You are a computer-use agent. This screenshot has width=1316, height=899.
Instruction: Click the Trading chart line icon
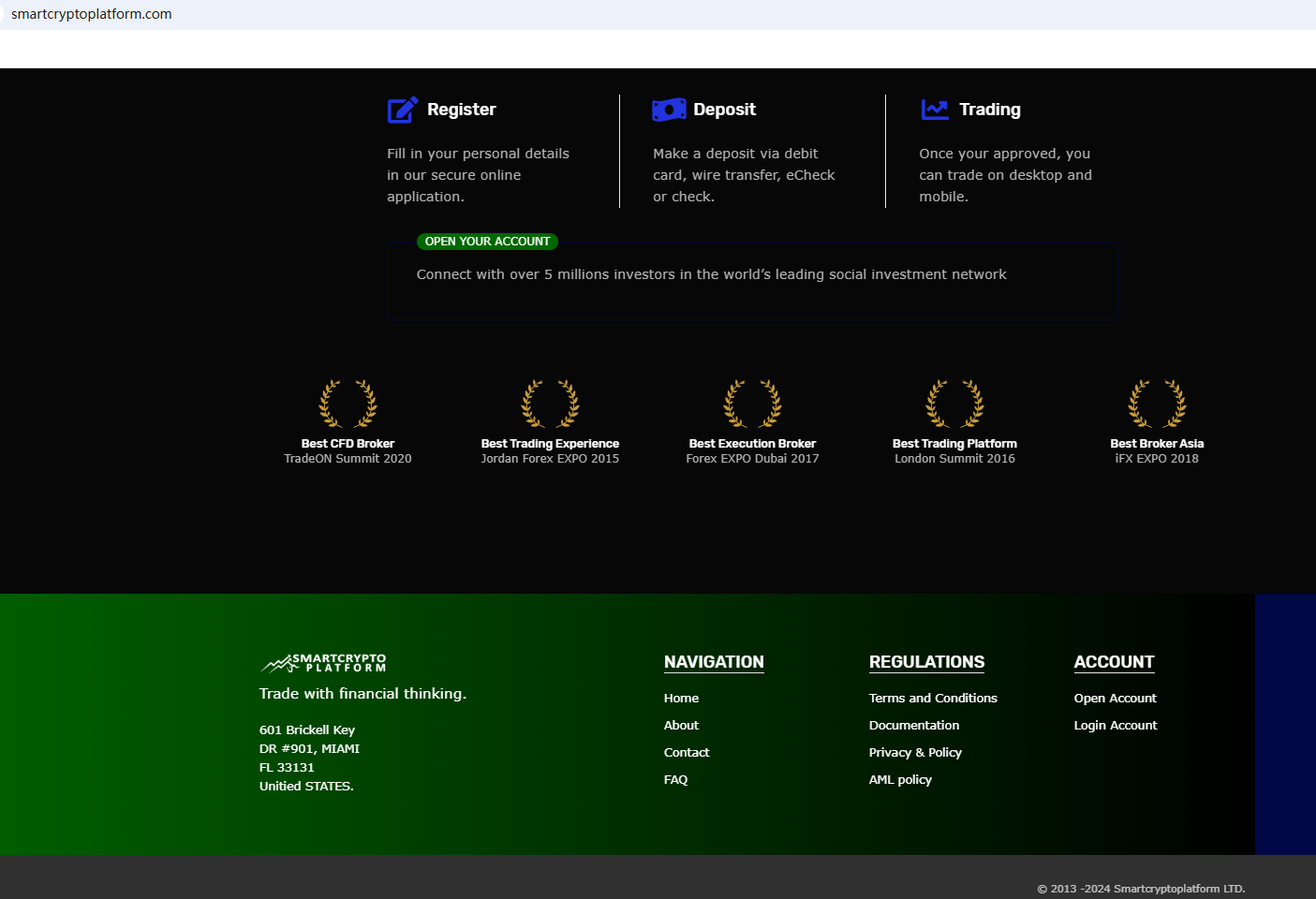[935, 110]
